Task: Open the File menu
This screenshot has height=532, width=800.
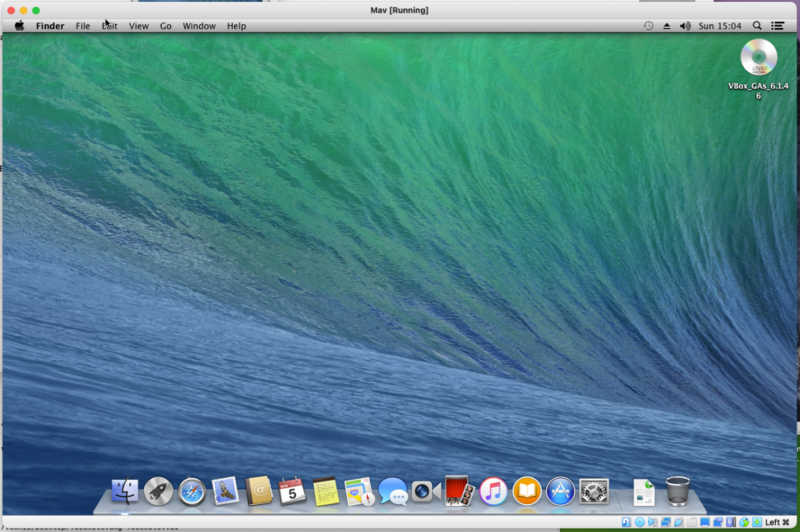Action: [x=83, y=26]
